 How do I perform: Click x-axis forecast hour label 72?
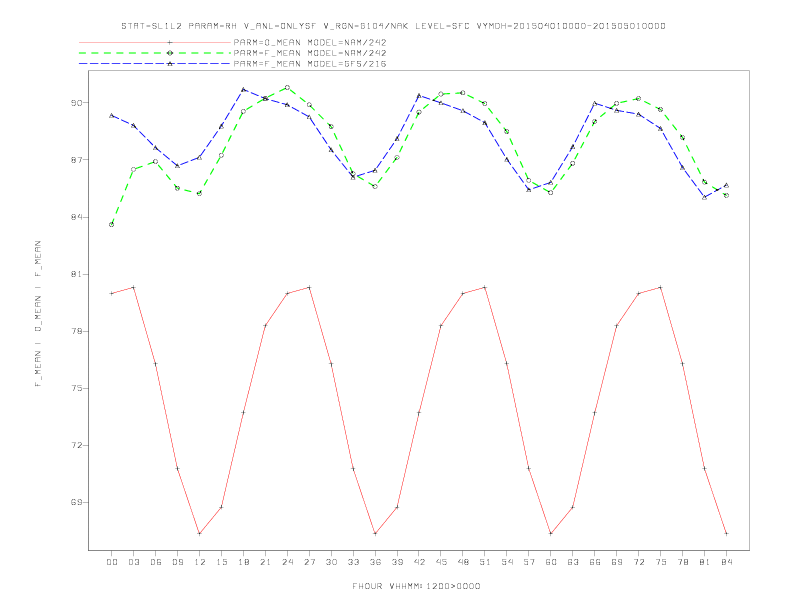tap(638, 562)
